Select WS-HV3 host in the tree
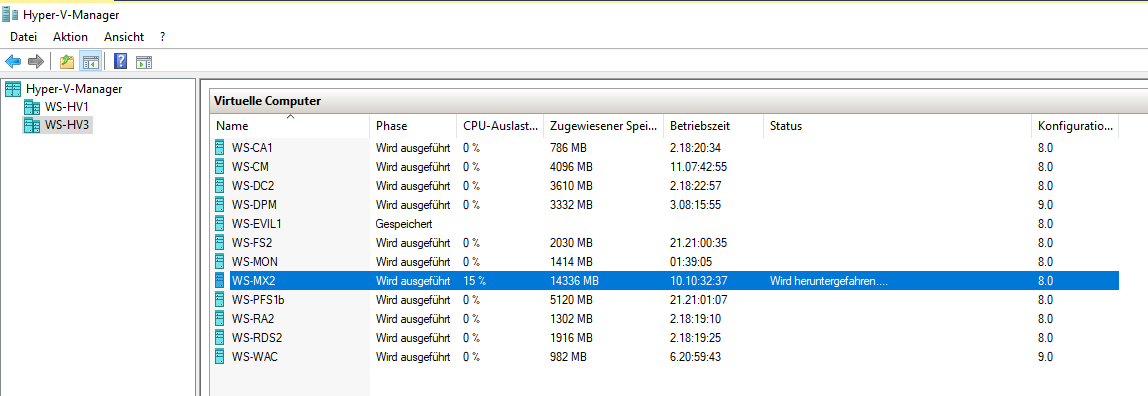This screenshot has height=396, width=1148. 67,125
